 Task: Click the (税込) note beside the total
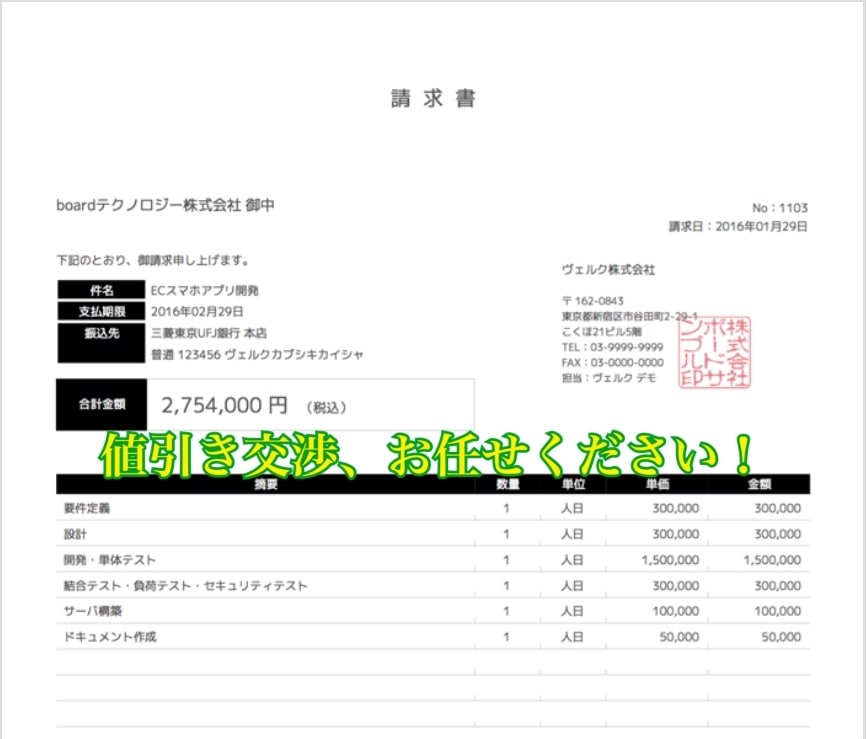point(326,408)
